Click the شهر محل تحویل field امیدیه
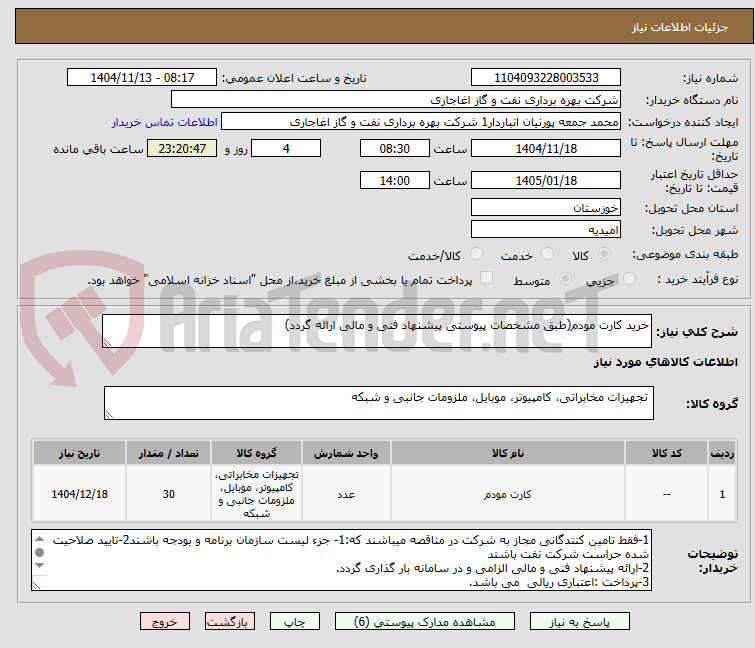Screen dimensions: 755x648 [x=546, y=230]
